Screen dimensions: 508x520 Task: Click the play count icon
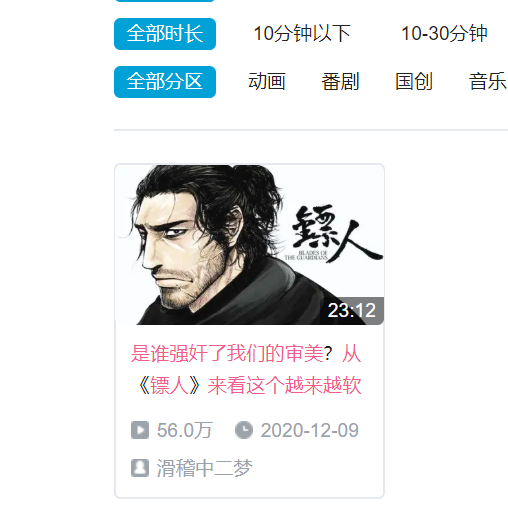click(x=140, y=430)
